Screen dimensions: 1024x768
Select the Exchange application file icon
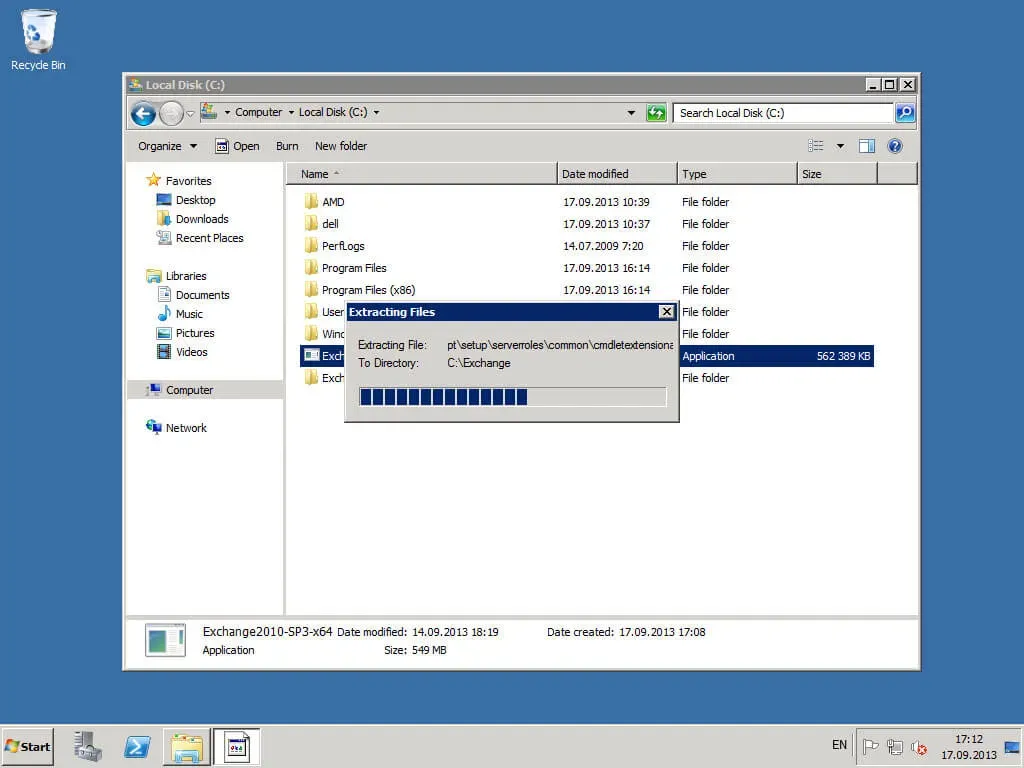tap(312, 355)
